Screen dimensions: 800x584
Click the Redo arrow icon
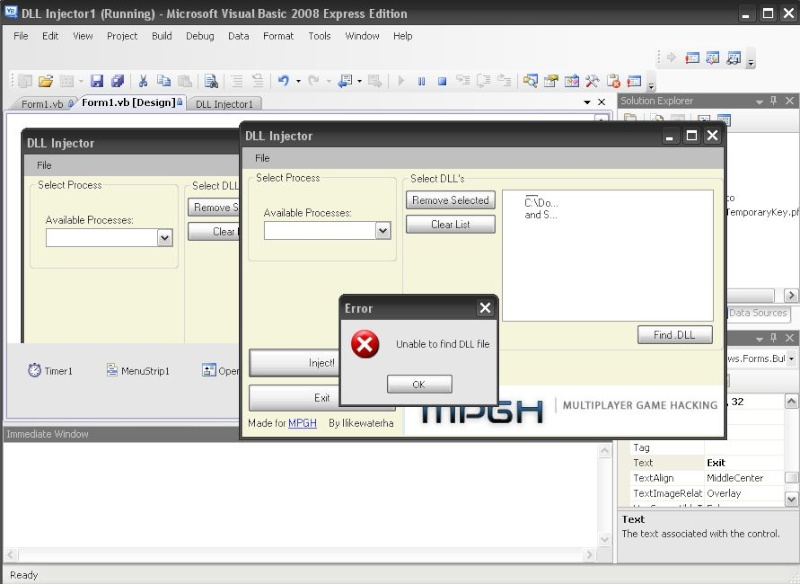tap(314, 81)
